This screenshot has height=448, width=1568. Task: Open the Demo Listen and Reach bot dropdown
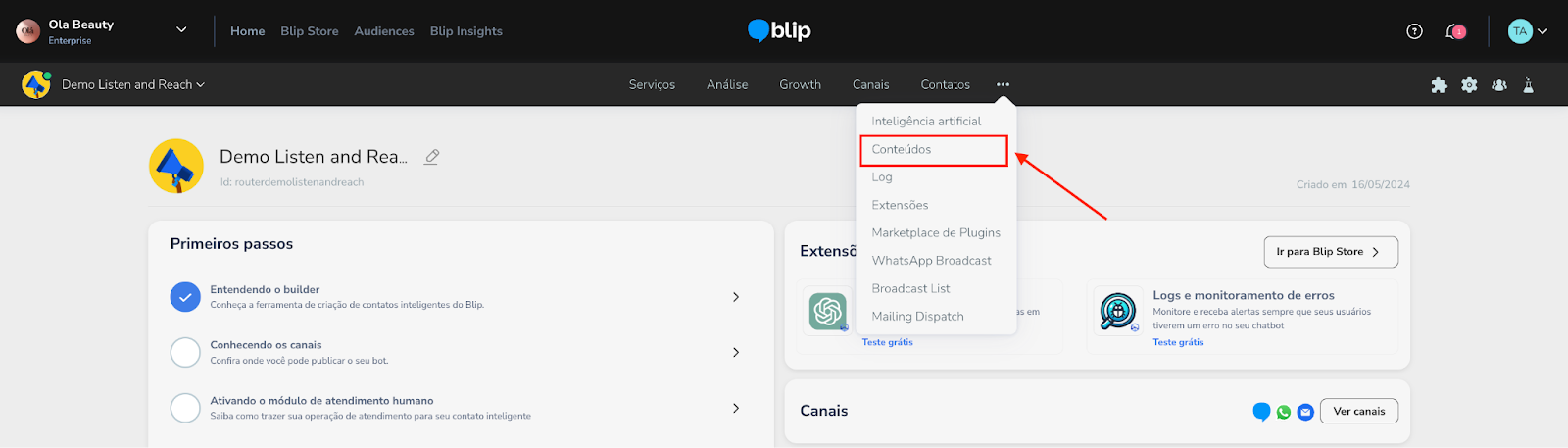(x=132, y=85)
